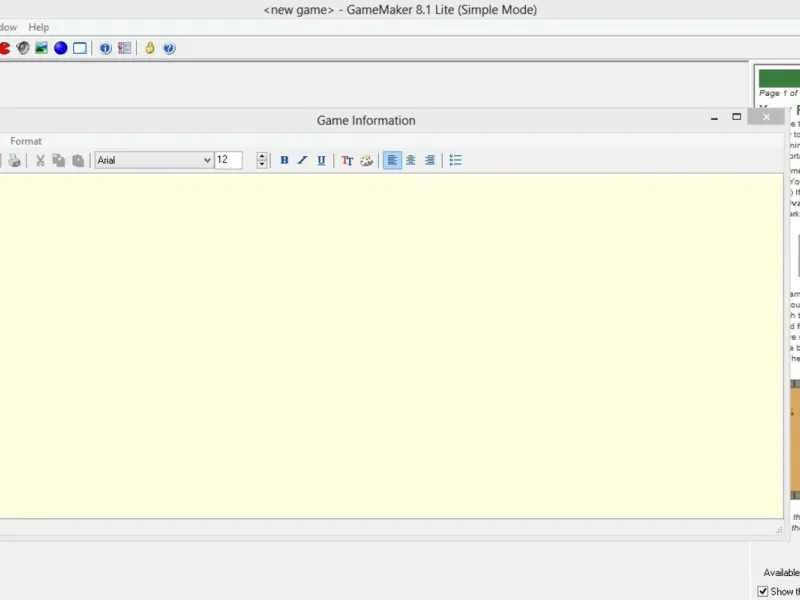800x600 pixels.
Task: Decrease font size with down arrow
Action: click(262, 164)
